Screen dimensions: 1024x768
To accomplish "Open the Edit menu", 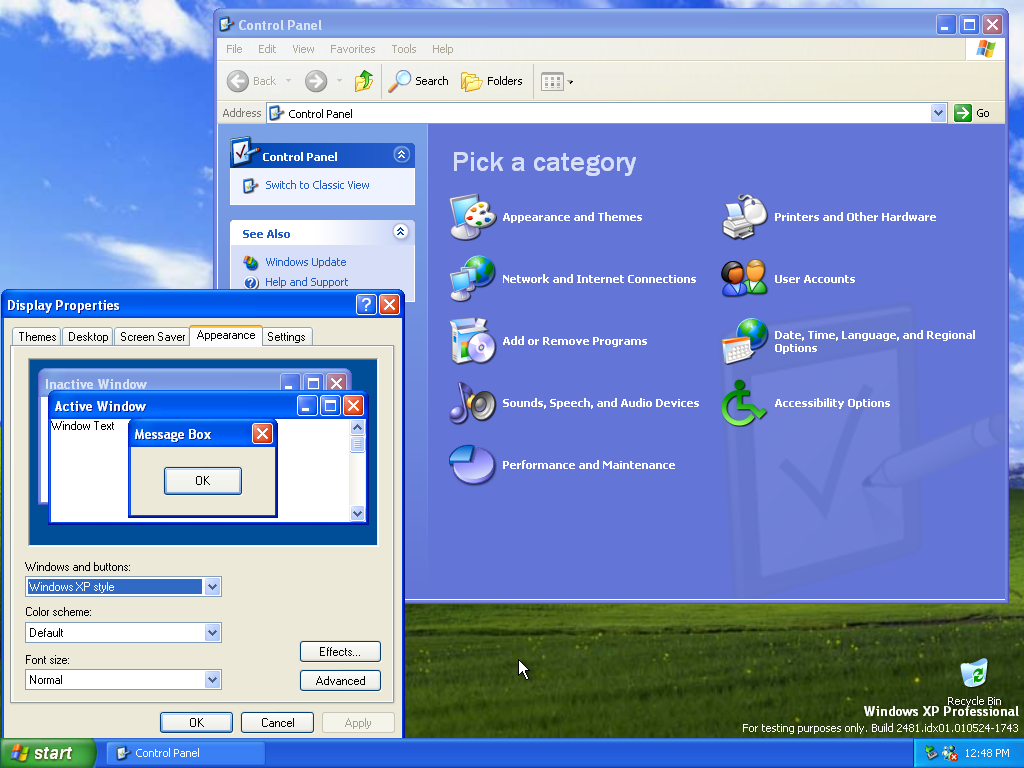I will (266, 49).
